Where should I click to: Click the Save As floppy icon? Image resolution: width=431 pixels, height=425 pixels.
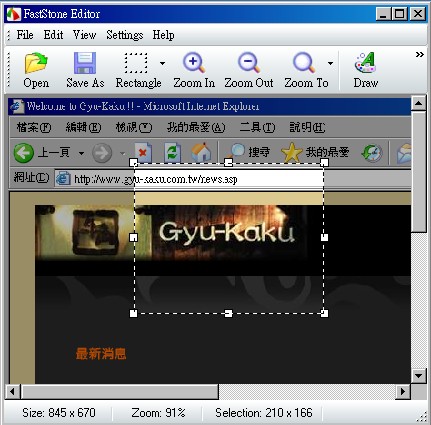[85, 63]
